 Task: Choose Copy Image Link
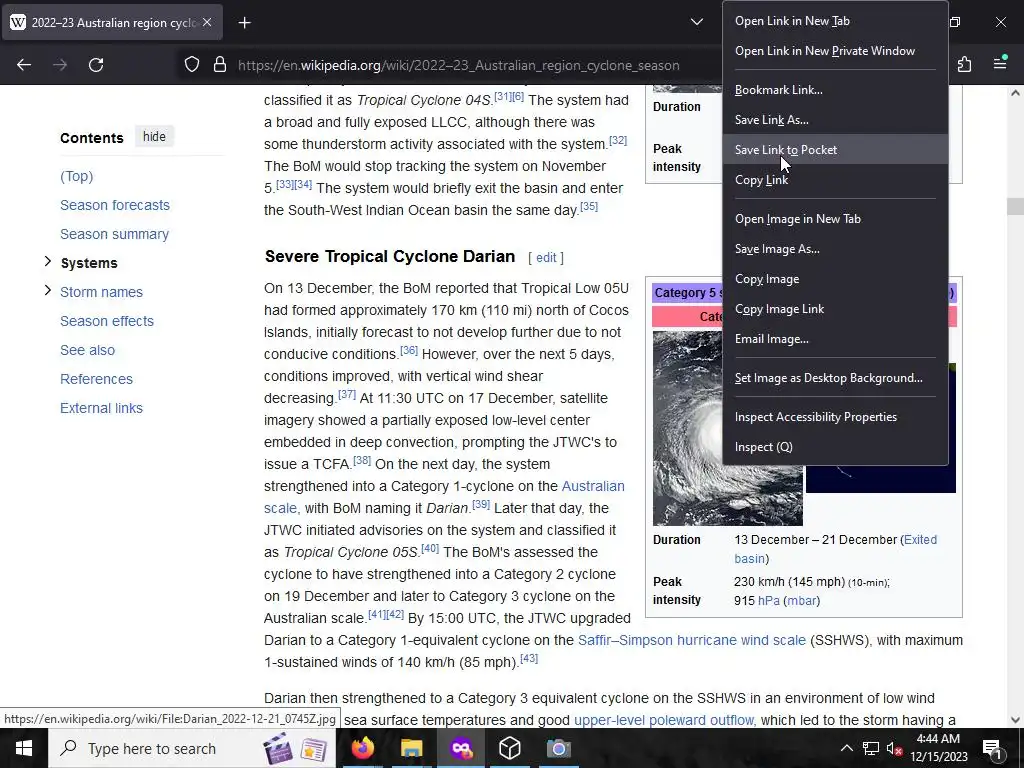[x=835, y=310]
